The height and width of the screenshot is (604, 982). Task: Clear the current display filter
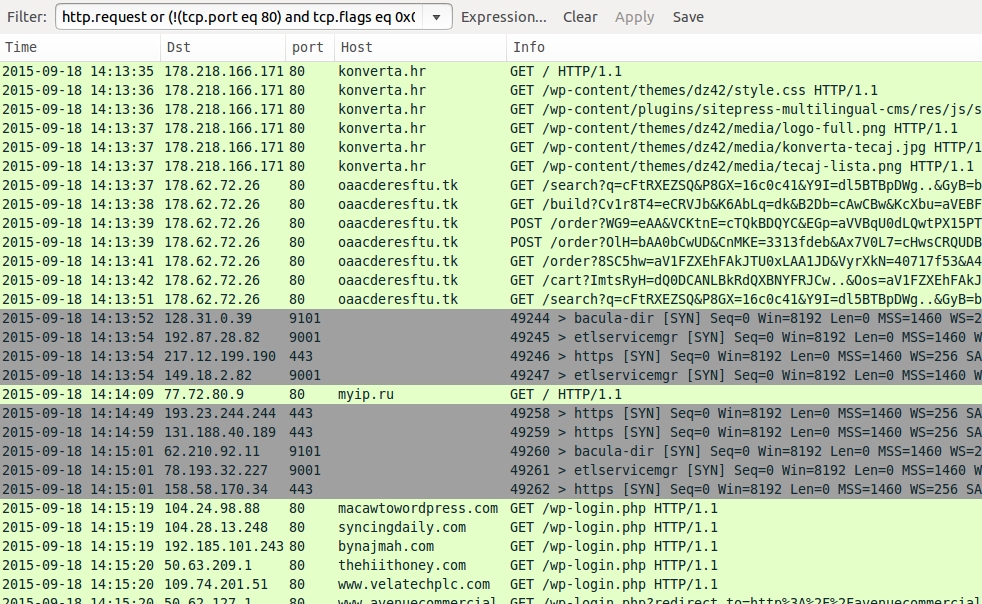[x=580, y=17]
